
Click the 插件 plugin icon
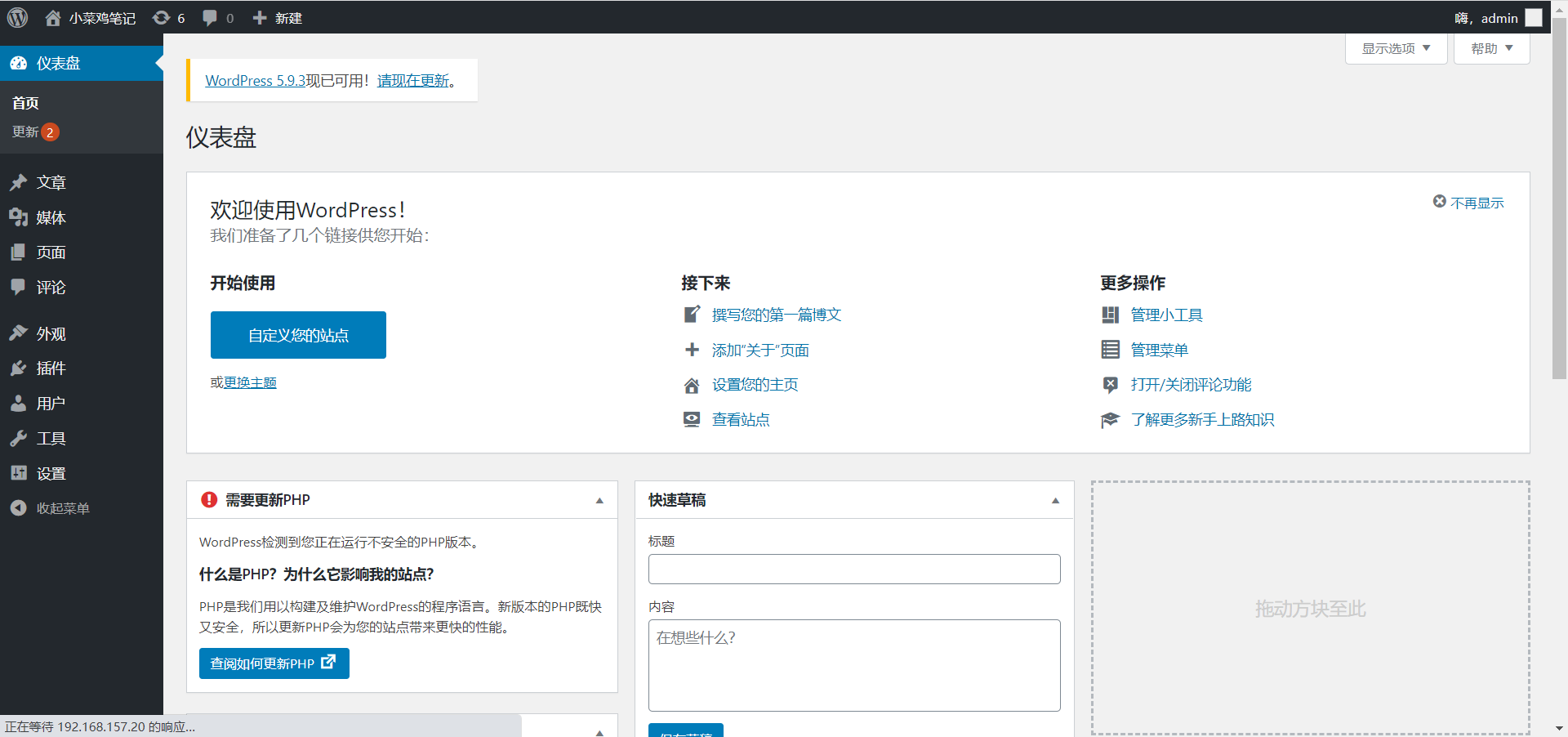coord(19,368)
